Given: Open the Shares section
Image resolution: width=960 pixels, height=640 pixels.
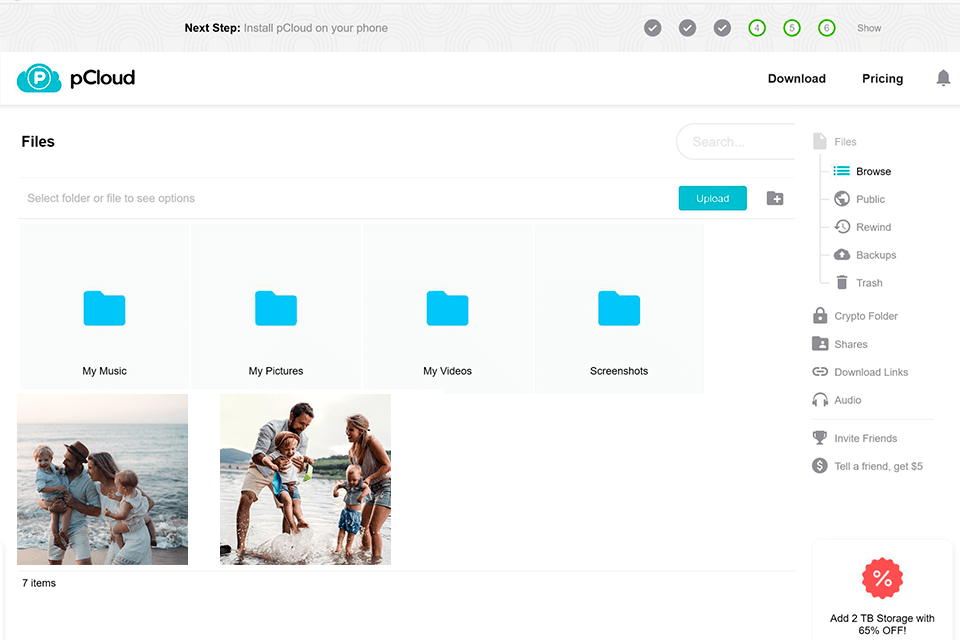Looking at the screenshot, I should (849, 343).
